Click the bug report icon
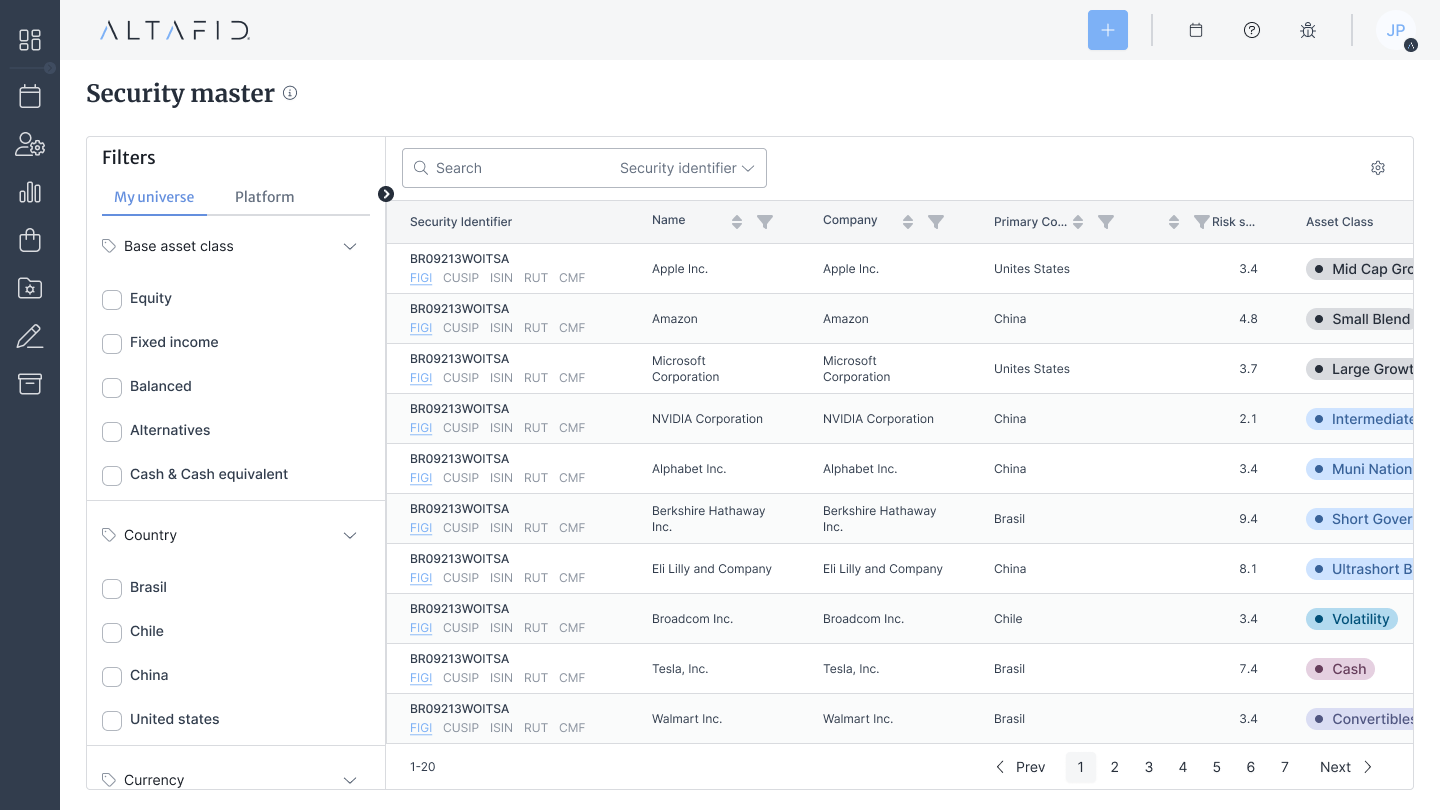 pos(1307,30)
